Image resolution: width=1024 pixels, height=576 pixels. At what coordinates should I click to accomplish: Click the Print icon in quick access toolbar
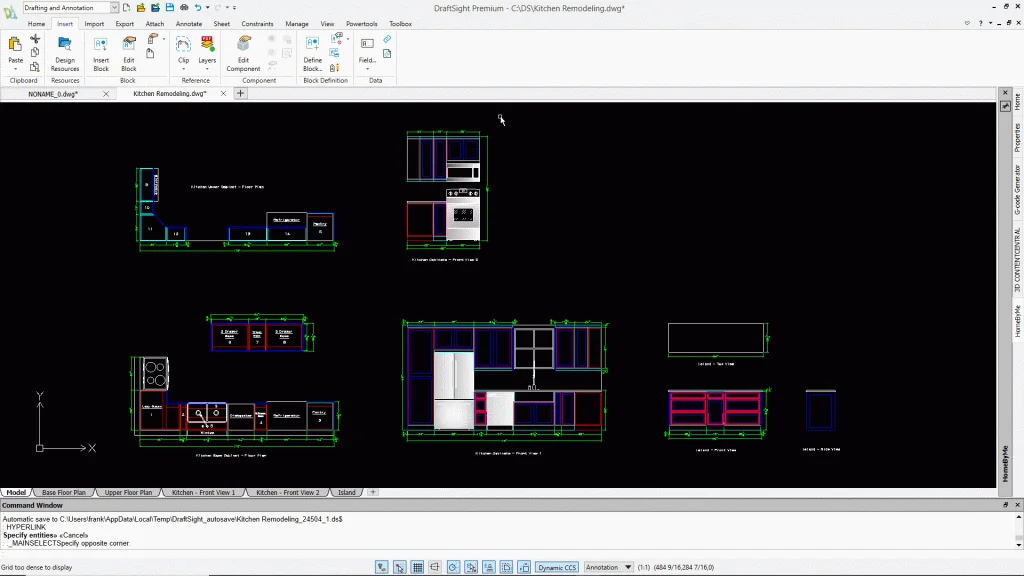tap(183, 8)
